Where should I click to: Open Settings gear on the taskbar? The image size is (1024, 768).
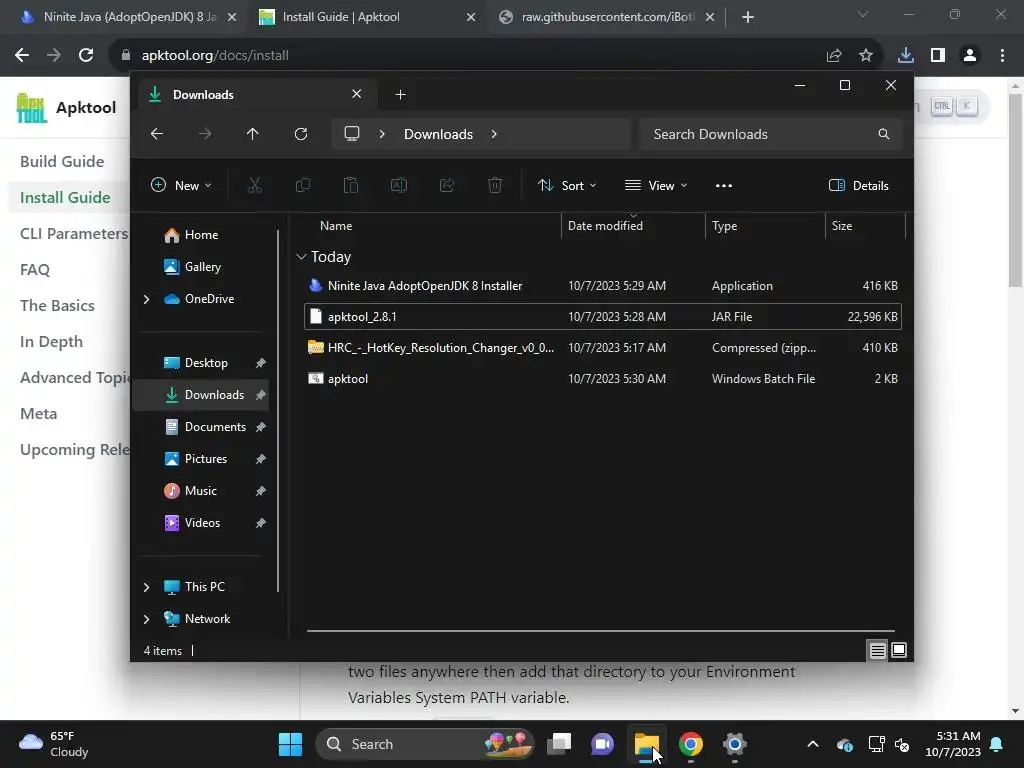point(735,744)
